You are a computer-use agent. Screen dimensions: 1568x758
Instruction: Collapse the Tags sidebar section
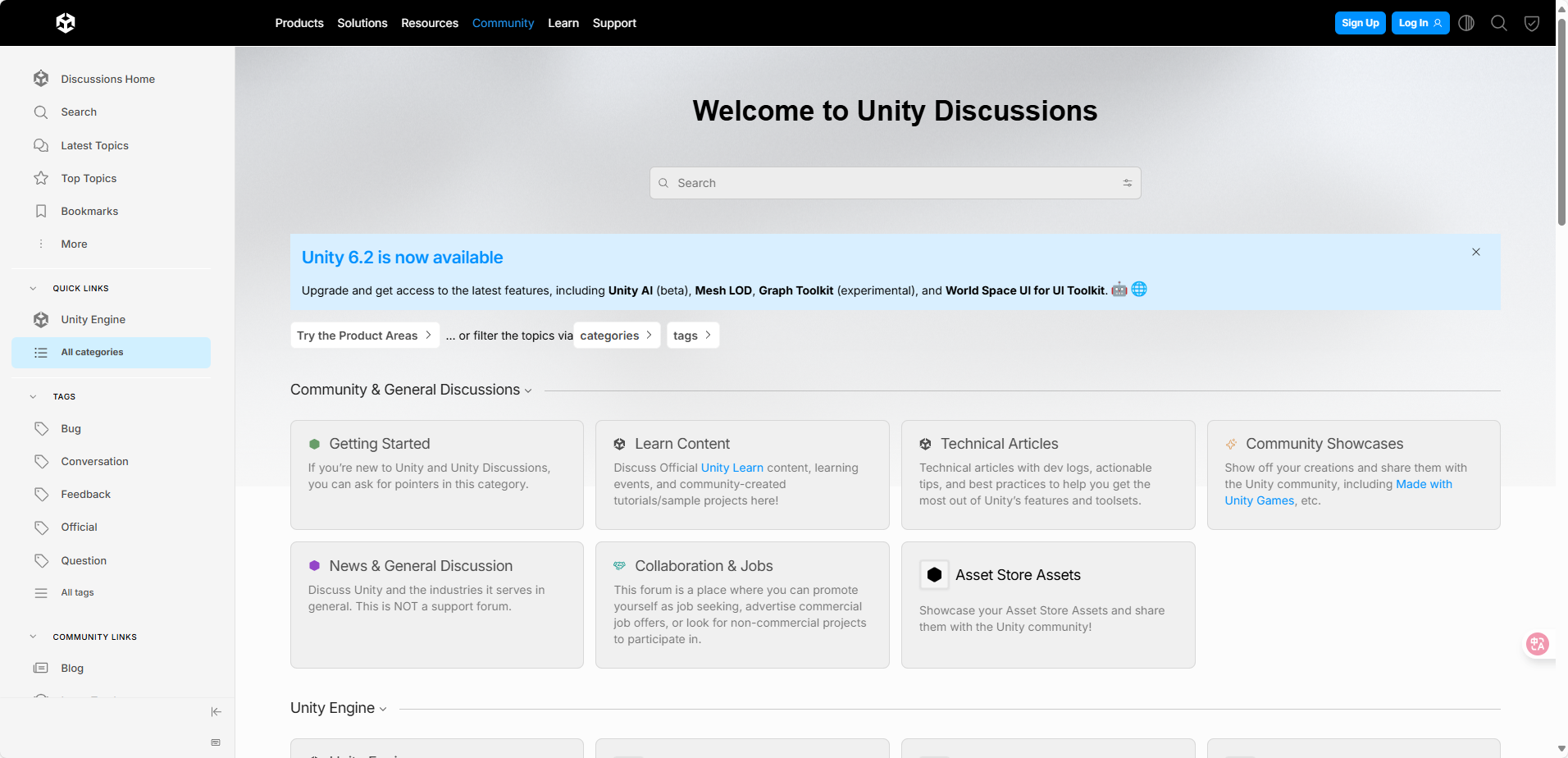pos(34,396)
